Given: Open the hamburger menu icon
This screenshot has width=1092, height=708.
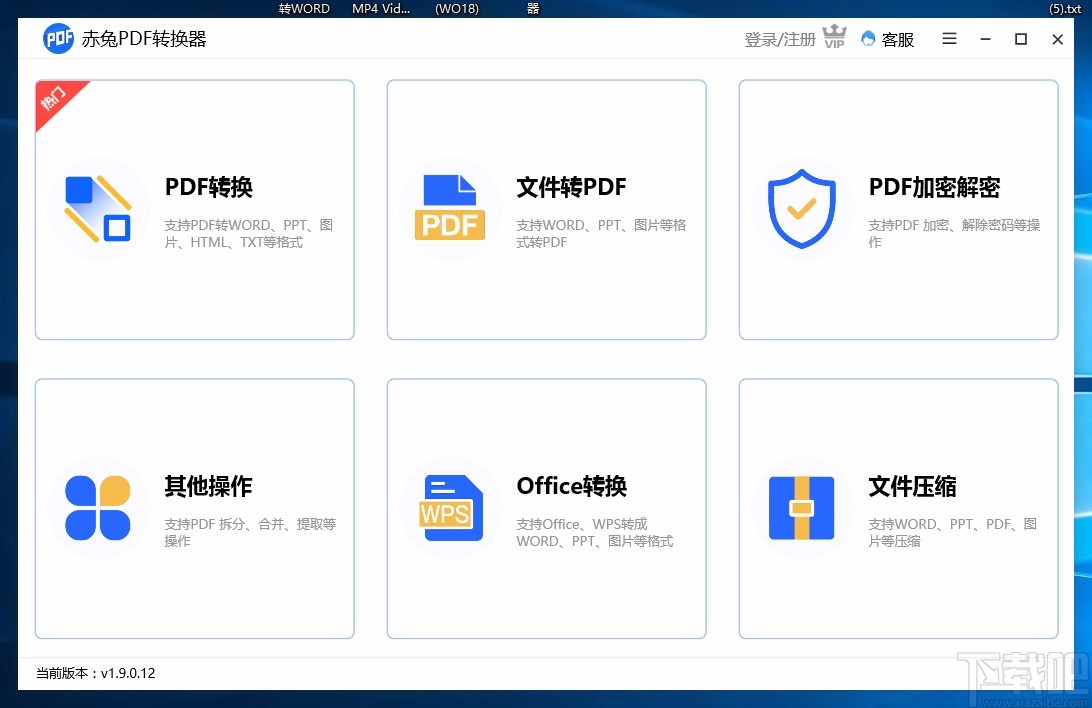Looking at the screenshot, I should pyautogui.click(x=948, y=39).
